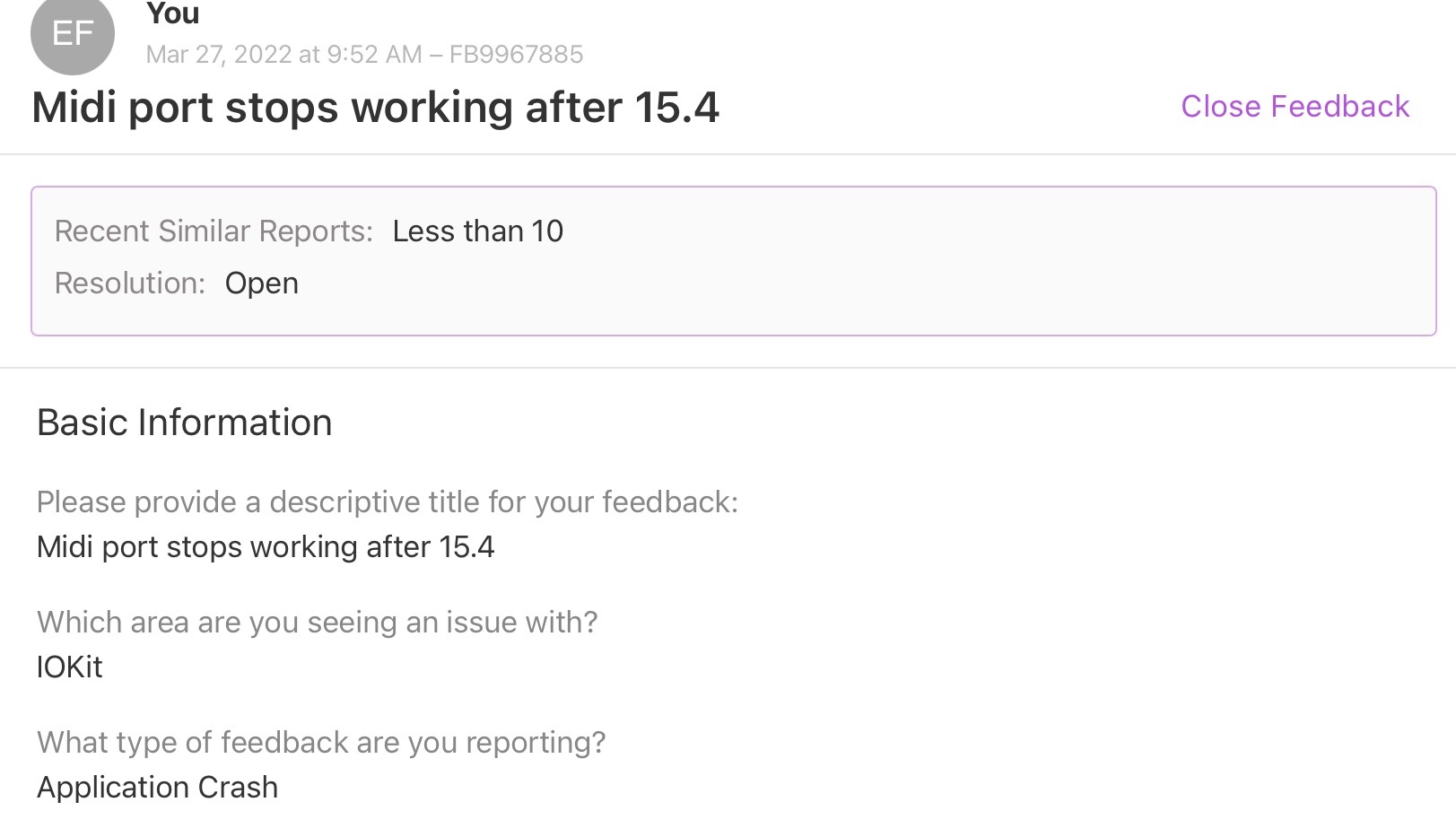Screen dimensions: 1456x837
Task: Click the title answer under Basic Information
Action: [266, 547]
